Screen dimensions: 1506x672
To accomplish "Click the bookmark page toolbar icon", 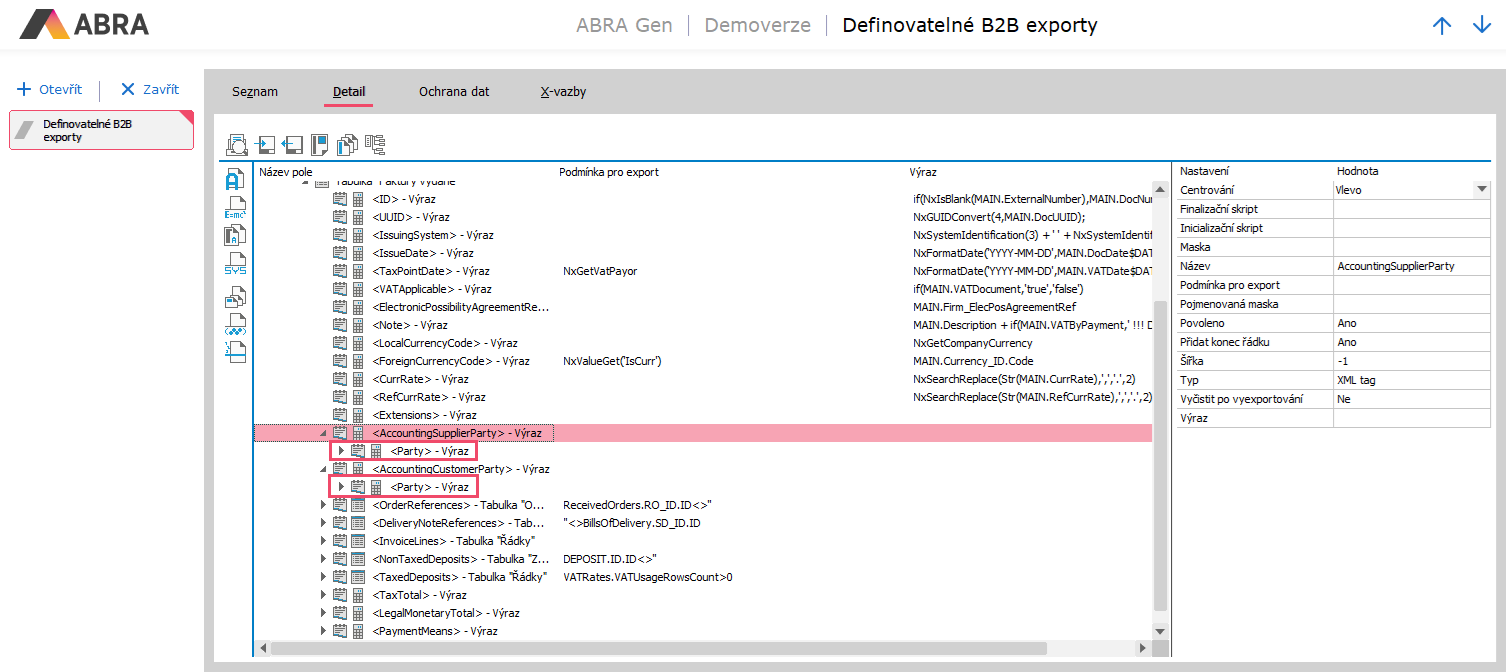I will [320, 145].
